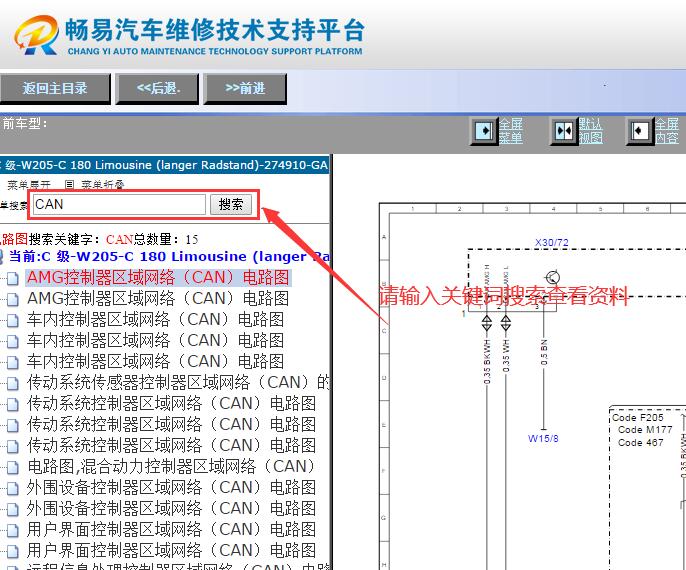Click the default view (默认视图) icon
This screenshot has height=570, width=686.
[564, 130]
